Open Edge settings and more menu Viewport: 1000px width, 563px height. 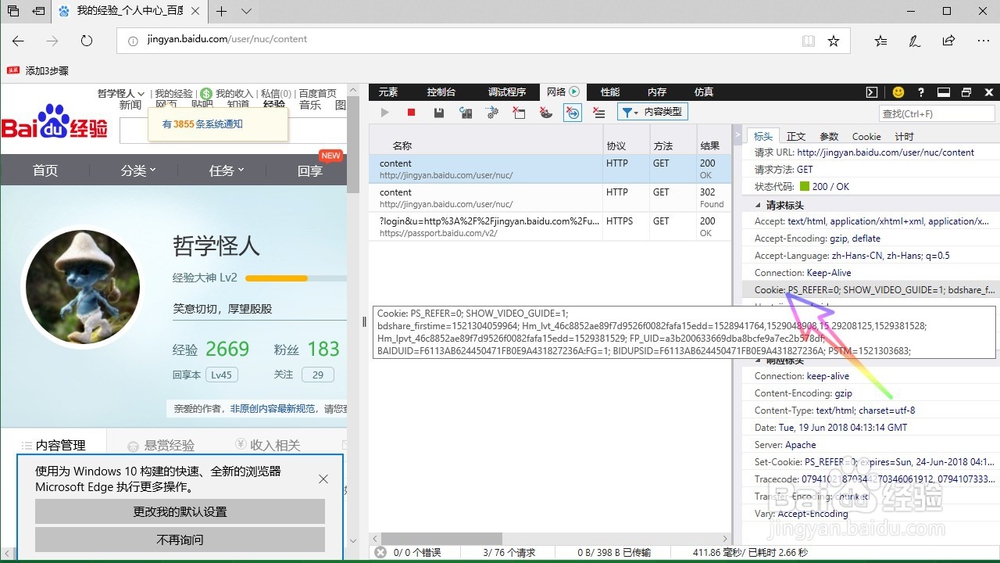tap(983, 41)
